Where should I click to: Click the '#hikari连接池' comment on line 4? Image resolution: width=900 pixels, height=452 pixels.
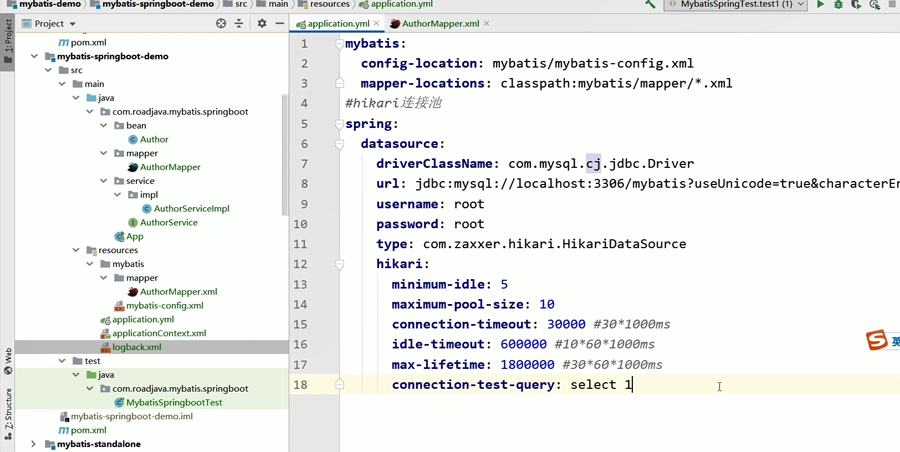(x=393, y=103)
